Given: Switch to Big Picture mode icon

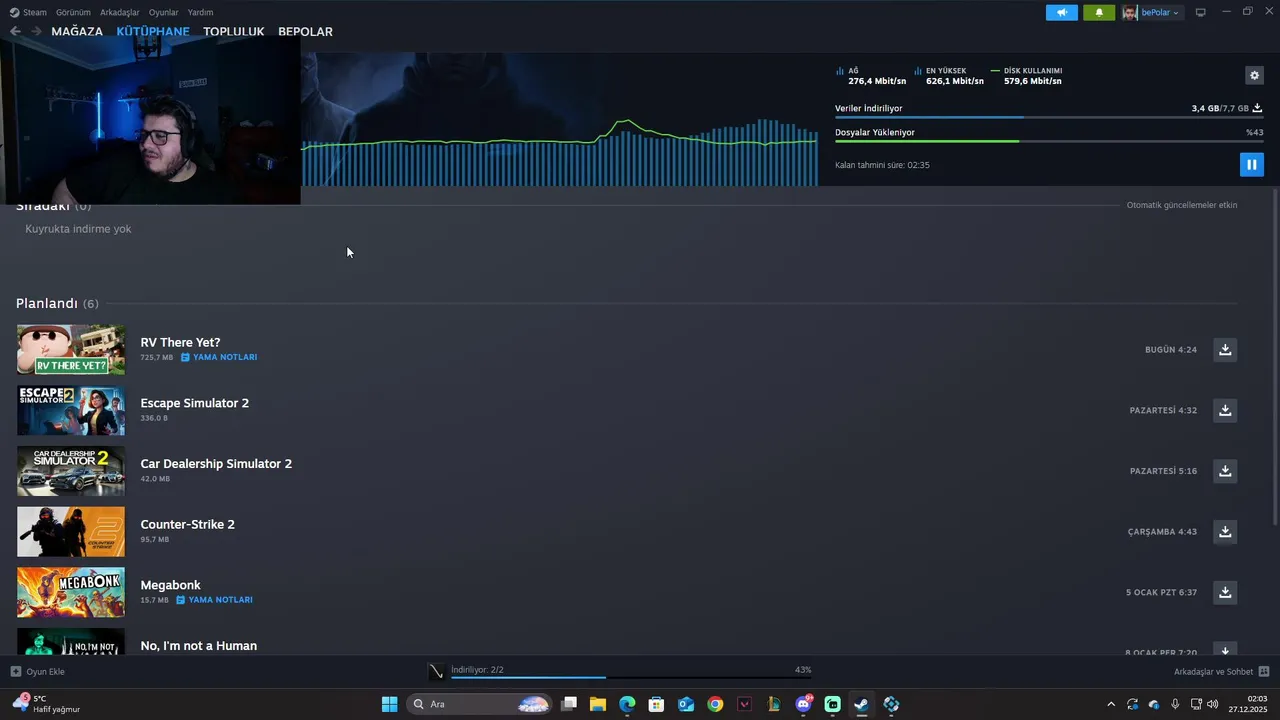Looking at the screenshot, I should pyautogui.click(x=1201, y=12).
